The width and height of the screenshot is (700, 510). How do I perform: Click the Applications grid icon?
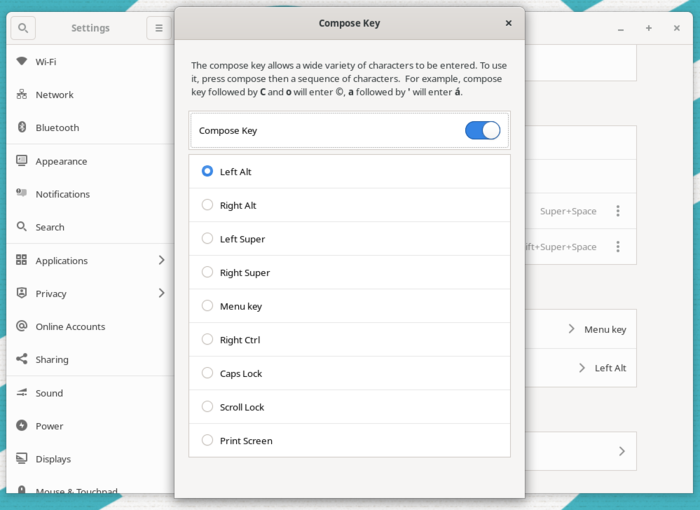coord(21,260)
